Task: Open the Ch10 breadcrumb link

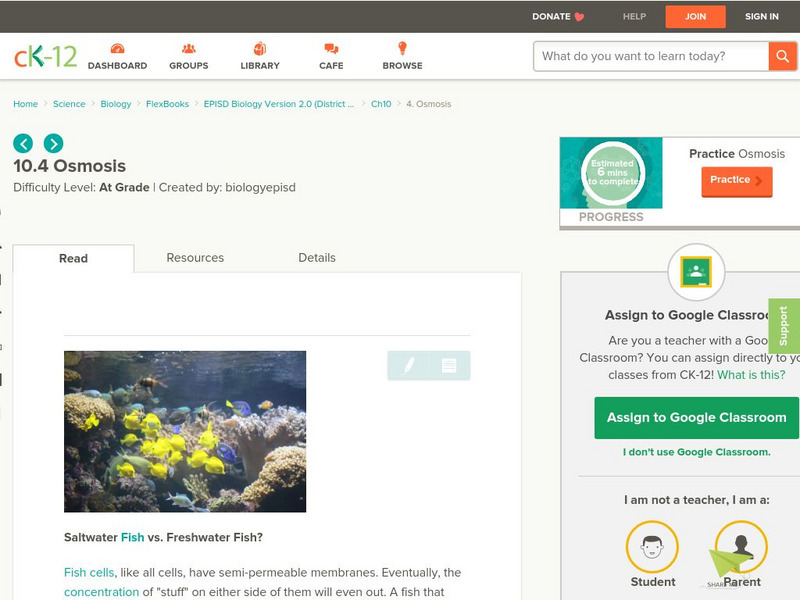Action: tap(381, 104)
